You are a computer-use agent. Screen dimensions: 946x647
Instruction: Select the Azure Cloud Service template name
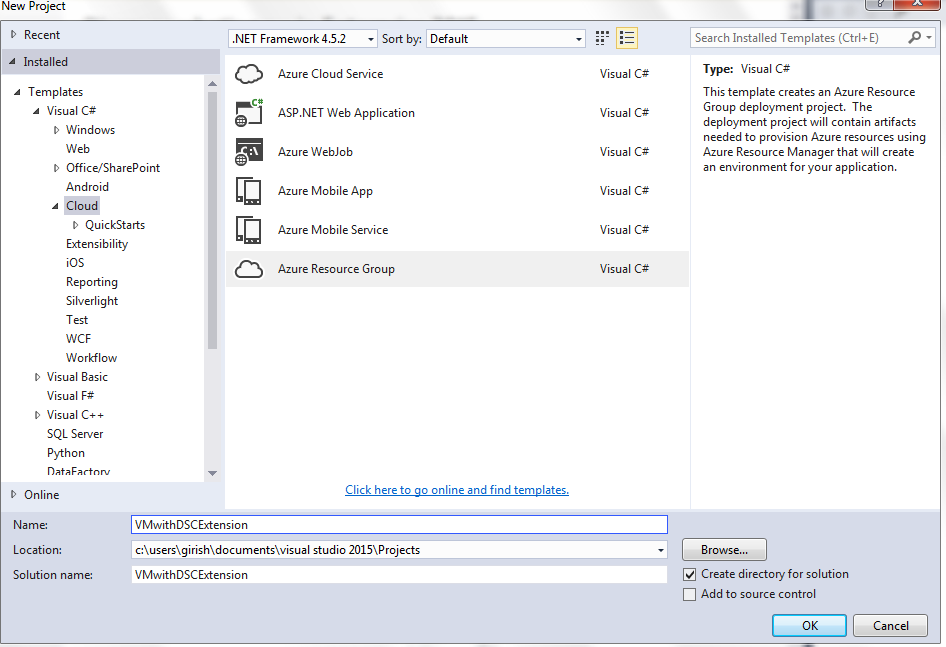coord(330,74)
